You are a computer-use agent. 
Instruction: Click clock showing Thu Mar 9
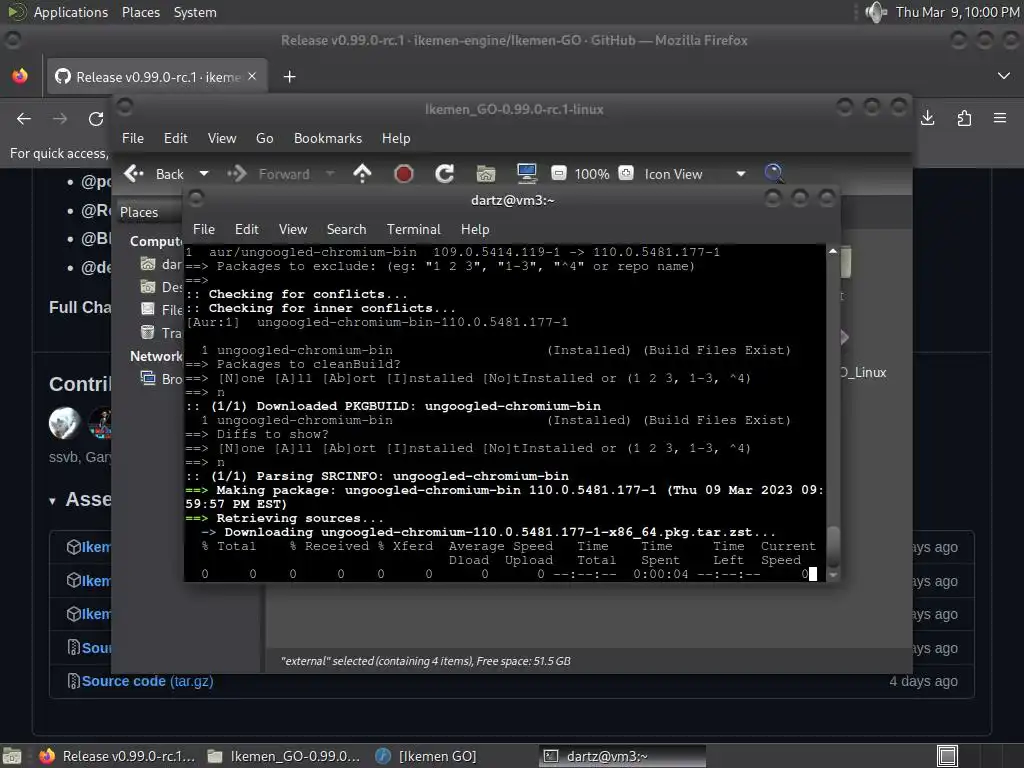[957, 12]
